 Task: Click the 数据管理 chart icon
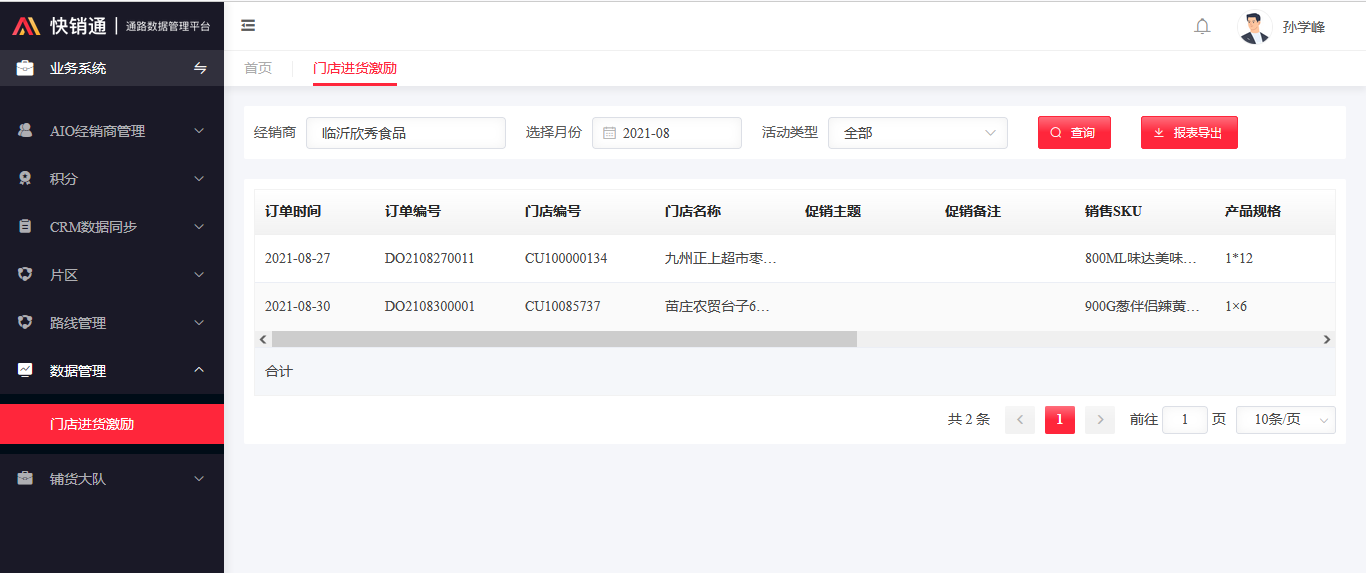(x=25, y=370)
